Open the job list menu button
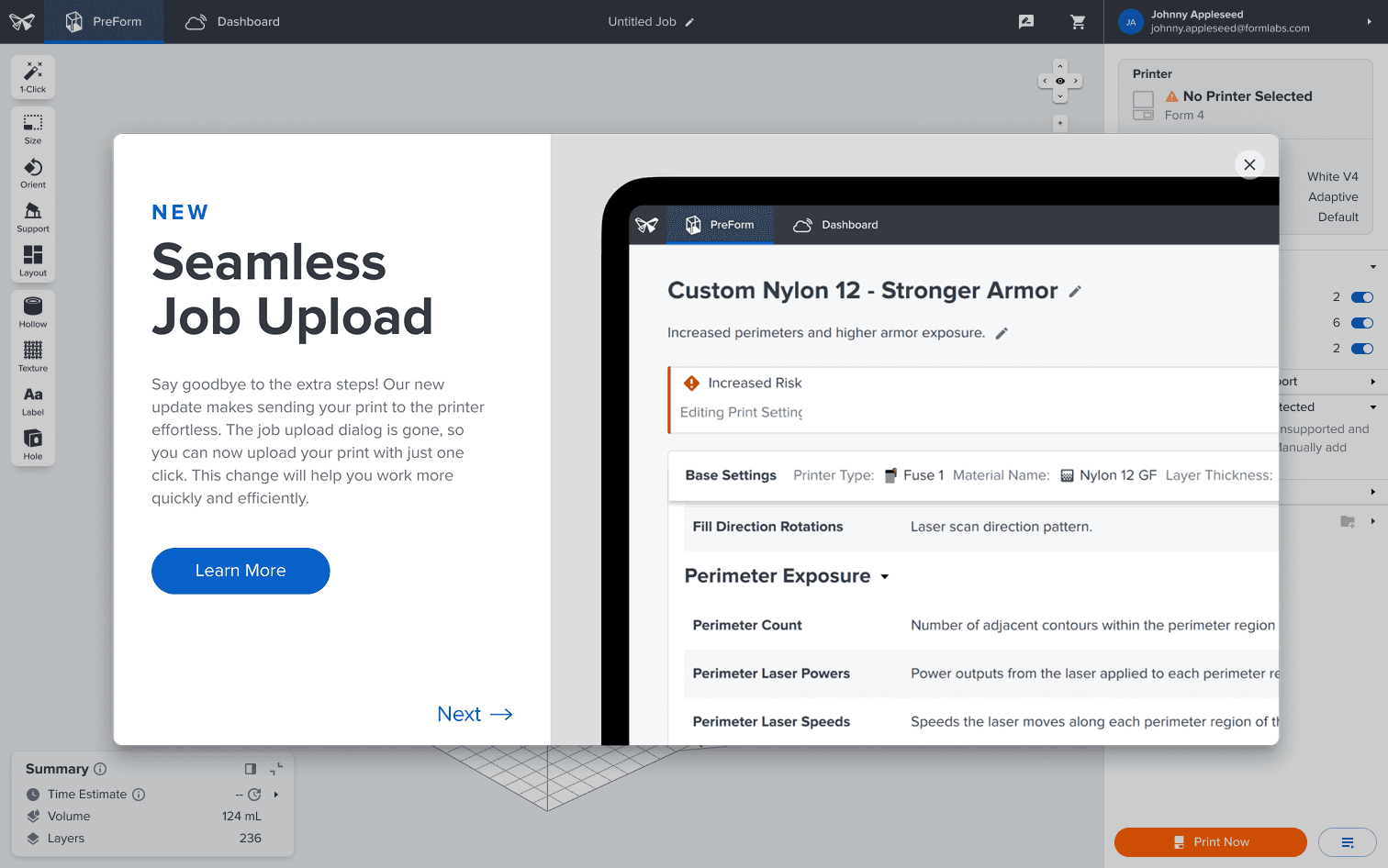 pos(1347,842)
